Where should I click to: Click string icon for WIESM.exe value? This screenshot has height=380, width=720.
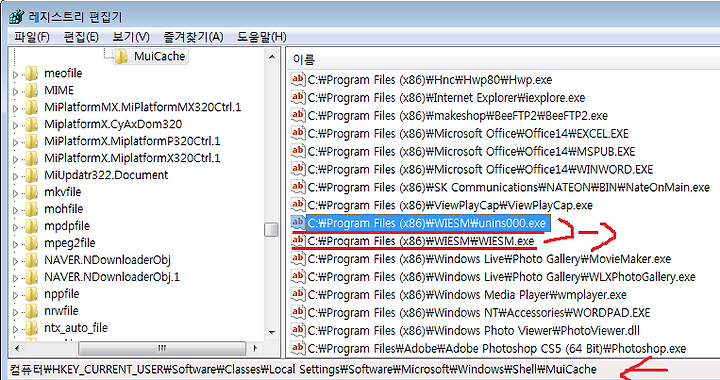pos(298,240)
